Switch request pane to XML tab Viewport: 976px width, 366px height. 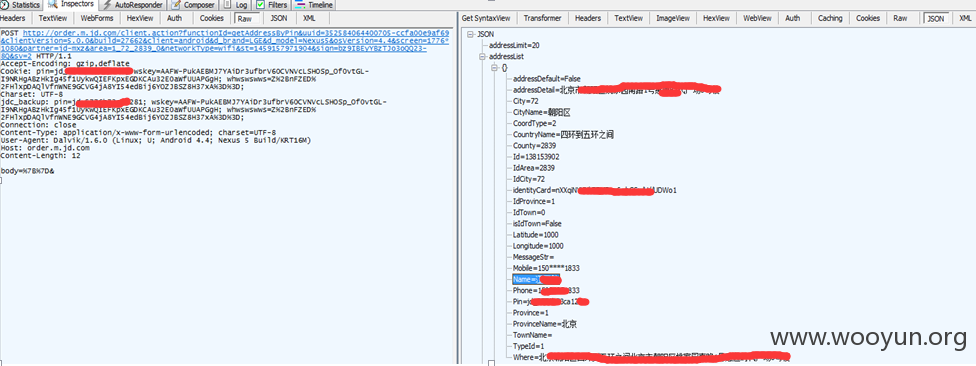pyautogui.click(x=309, y=18)
